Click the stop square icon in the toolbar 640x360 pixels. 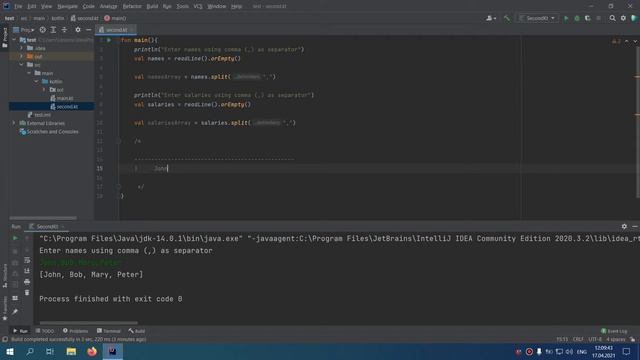point(599,18)
